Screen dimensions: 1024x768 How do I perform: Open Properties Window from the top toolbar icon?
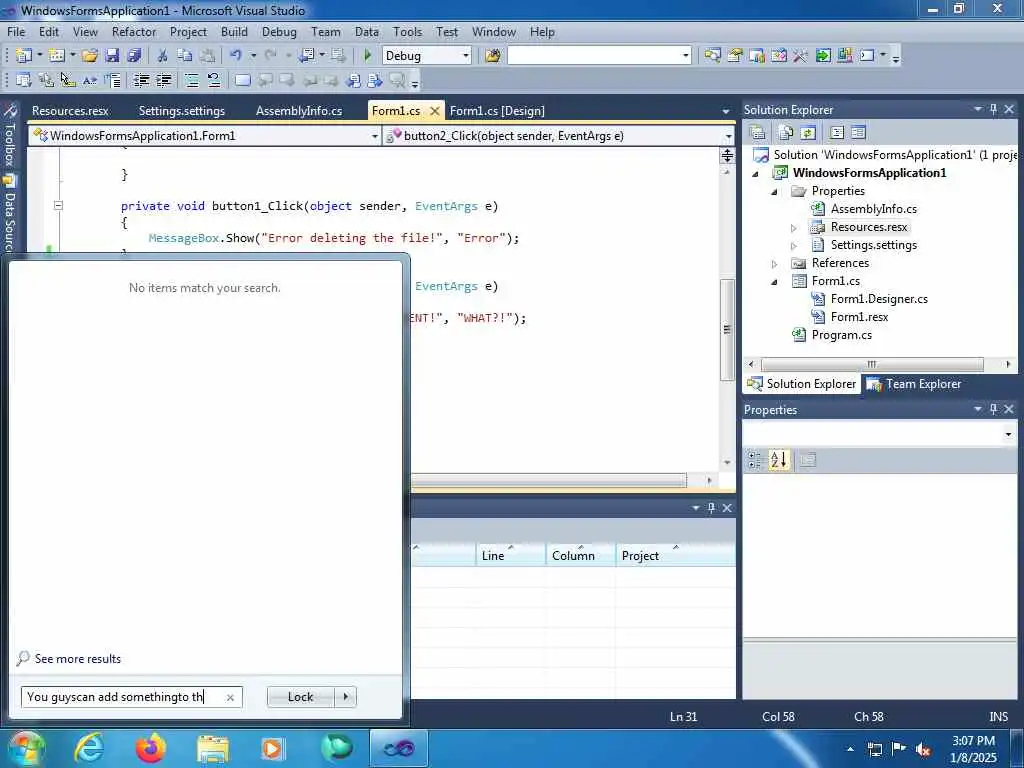click(x=735, y=56)
